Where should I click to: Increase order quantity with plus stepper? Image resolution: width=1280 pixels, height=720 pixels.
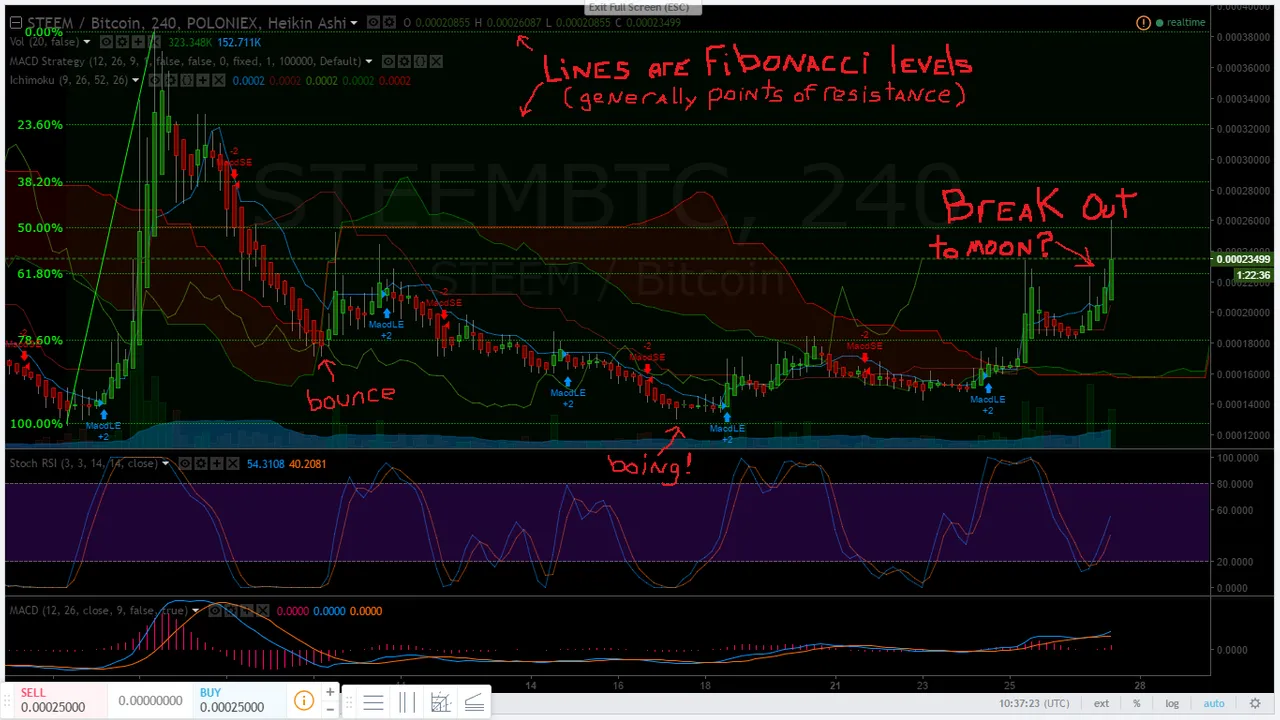pyautogui.click(x=330, y=691)
